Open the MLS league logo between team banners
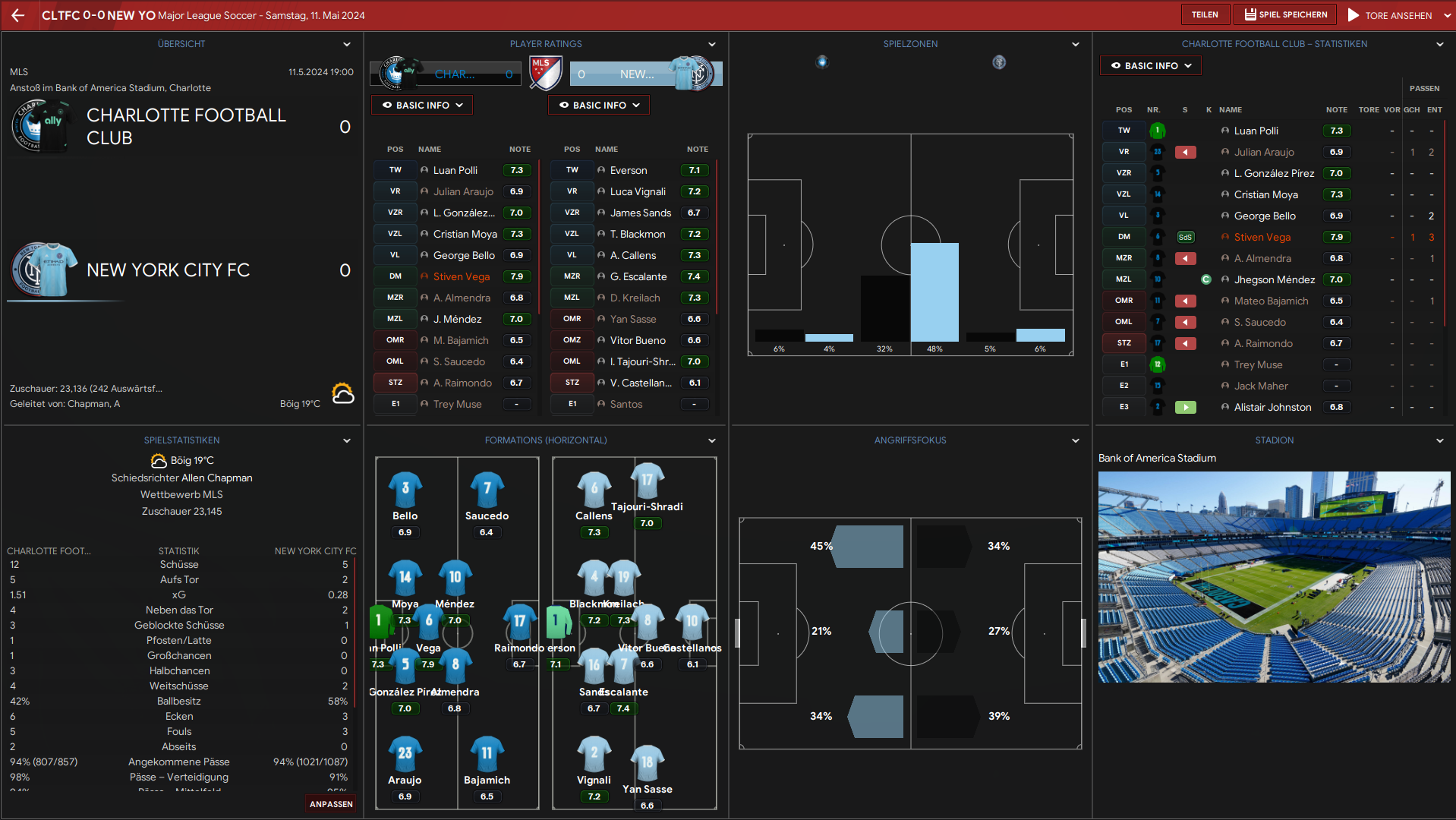Image resolution: width=1456 pixels, height=820 pixels. [545, 74]
